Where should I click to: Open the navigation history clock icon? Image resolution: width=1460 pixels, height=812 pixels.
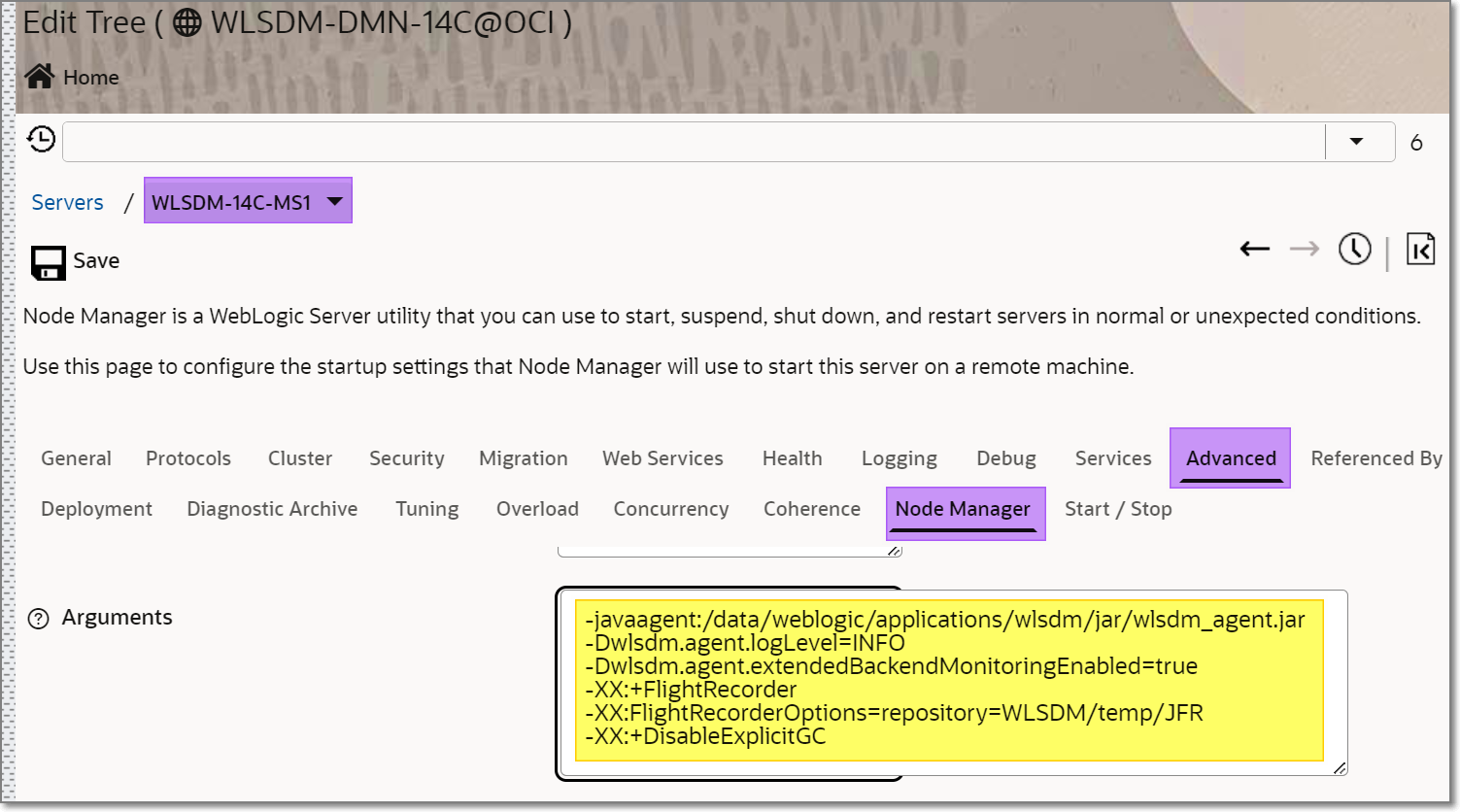tap(41, 140)
